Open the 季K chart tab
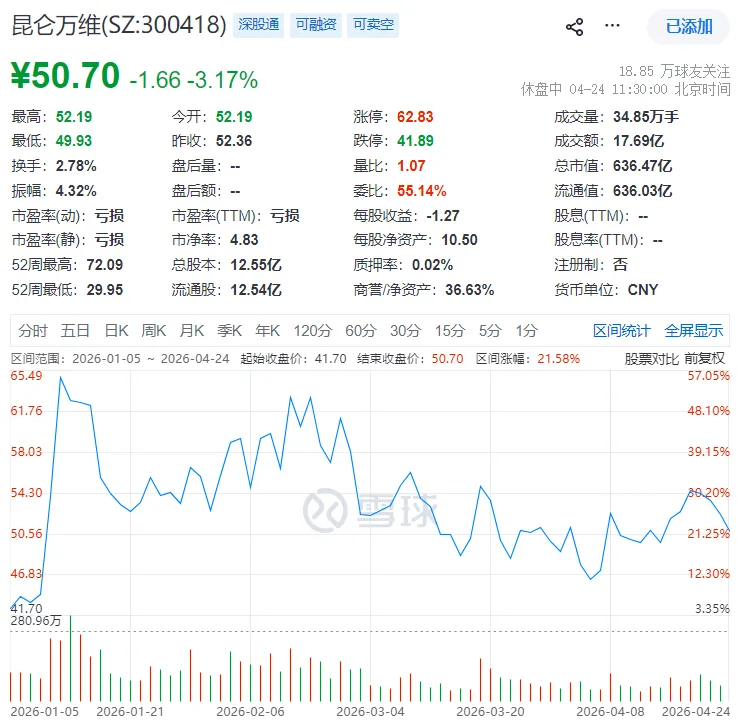This screenshot has width=738, height=723. tap(229, 331)
